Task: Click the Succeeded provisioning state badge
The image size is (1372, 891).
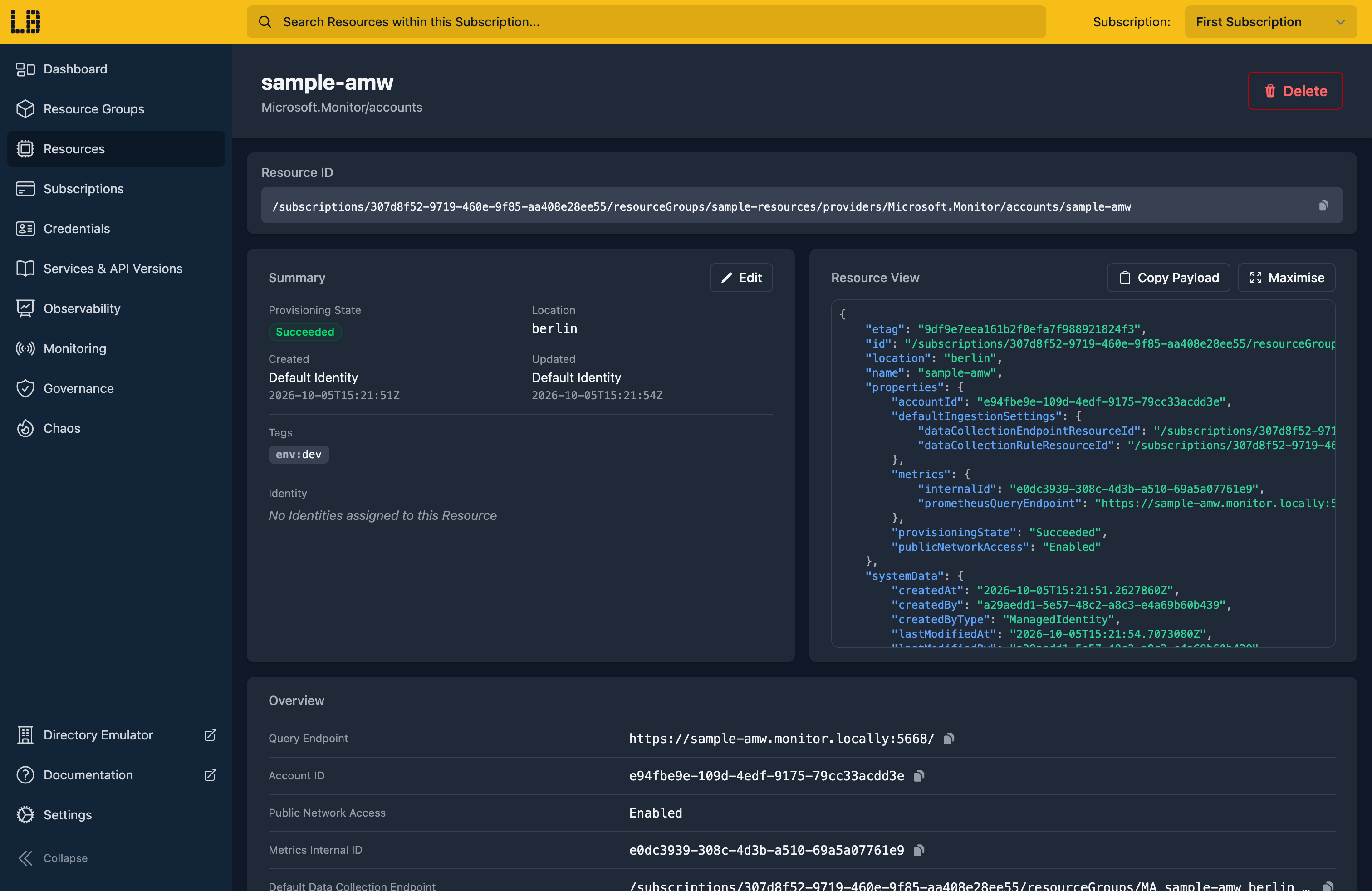Action: [x=305, y=332]
